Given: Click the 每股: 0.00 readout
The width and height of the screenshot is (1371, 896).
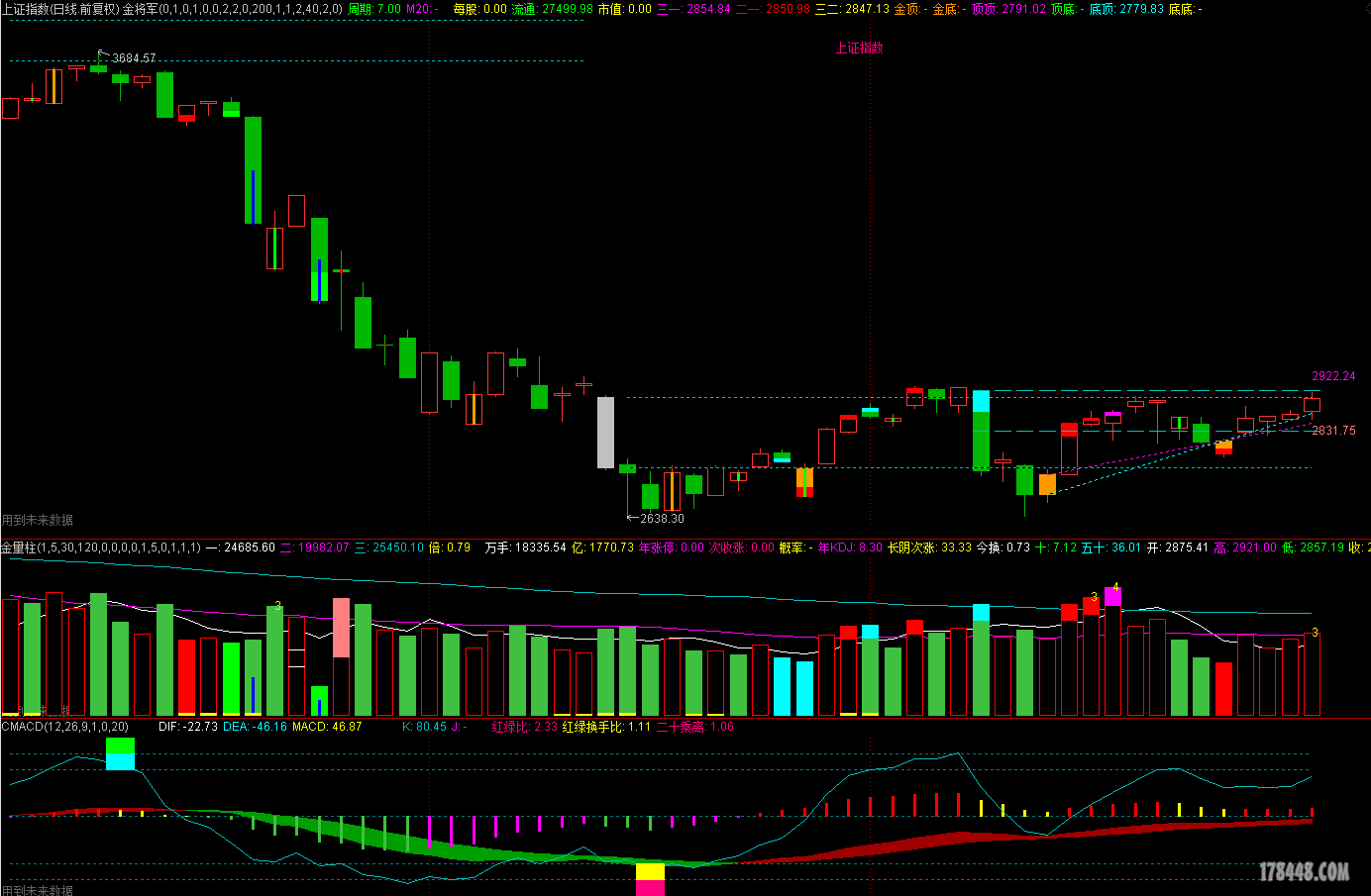Looking at the screenshot, I should 479,9.
